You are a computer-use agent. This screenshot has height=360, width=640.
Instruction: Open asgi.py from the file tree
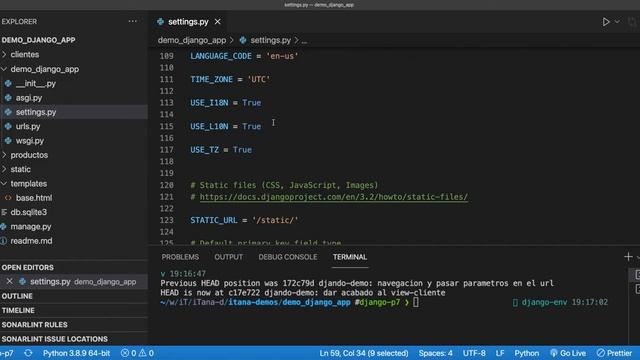pyautogui.click(x=29, y=98)
